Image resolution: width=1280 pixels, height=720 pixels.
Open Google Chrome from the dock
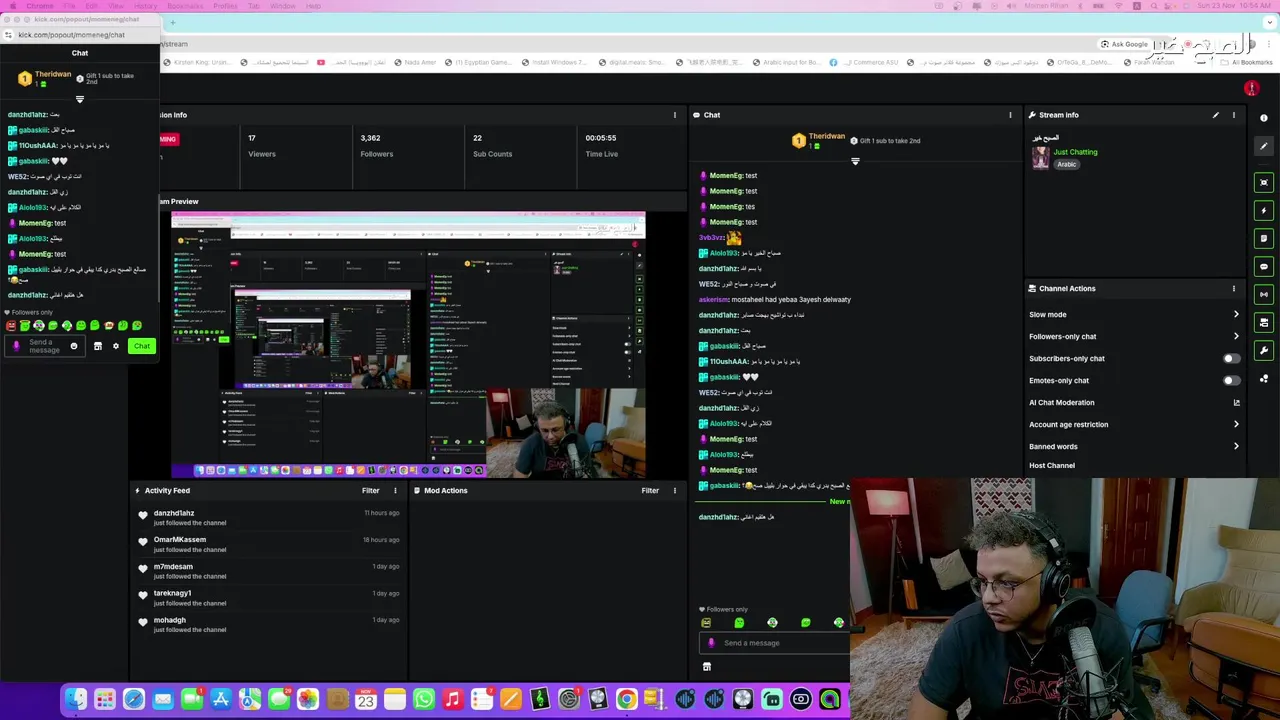pyautogui.click(x=626, y=700)
